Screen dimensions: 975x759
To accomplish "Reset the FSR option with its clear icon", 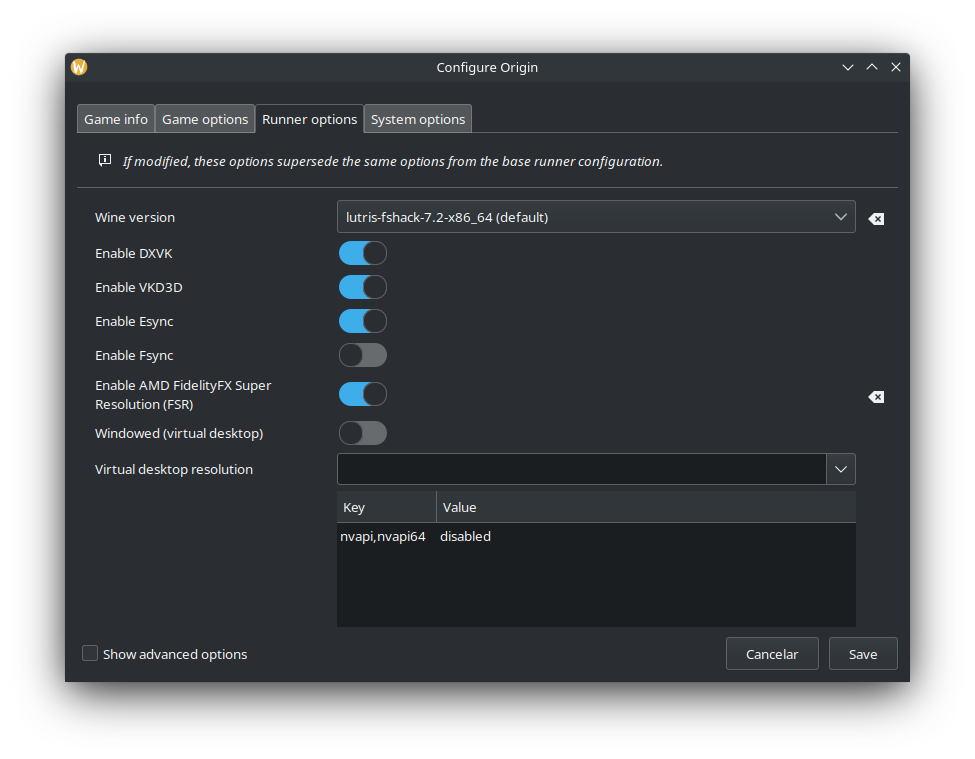I will click(x=876, y=397).
